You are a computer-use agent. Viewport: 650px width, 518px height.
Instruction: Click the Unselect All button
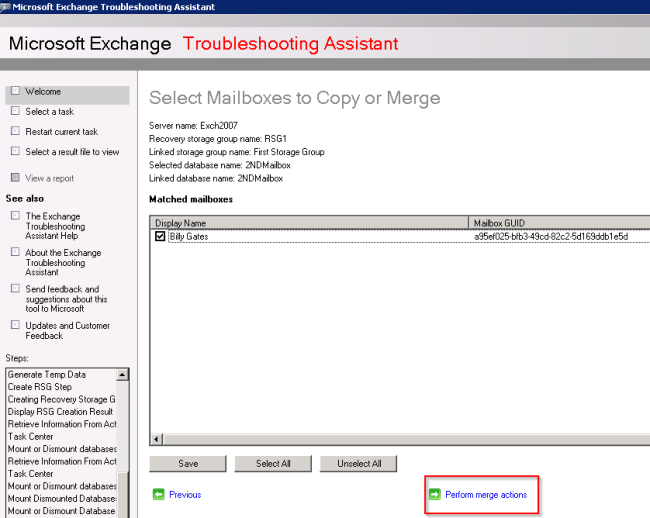tap(358, 464)
